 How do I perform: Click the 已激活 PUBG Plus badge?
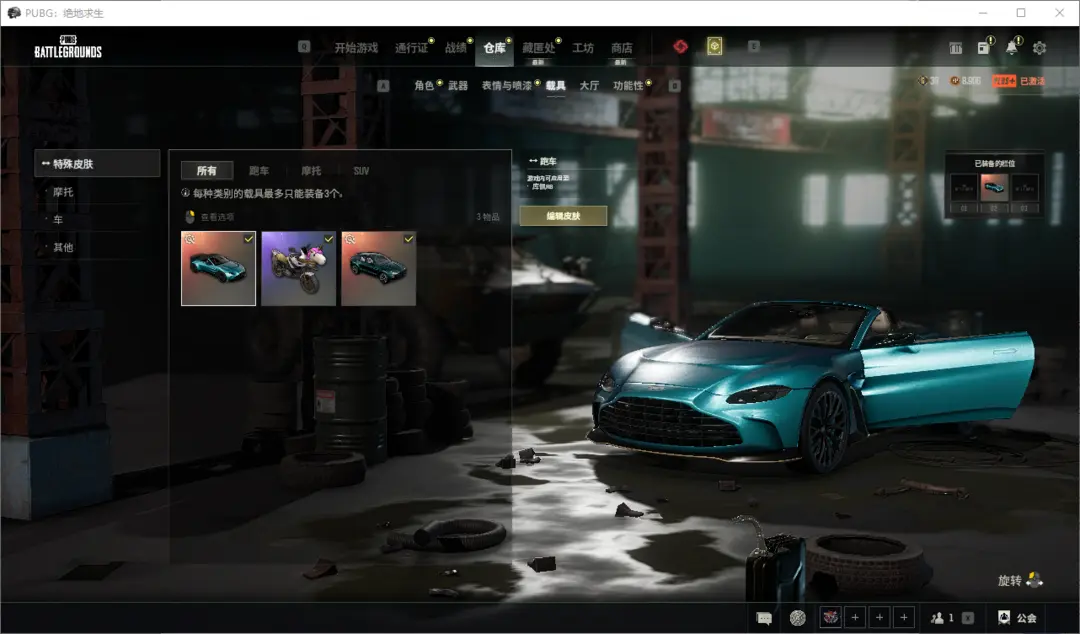[x=1018, y=81]
